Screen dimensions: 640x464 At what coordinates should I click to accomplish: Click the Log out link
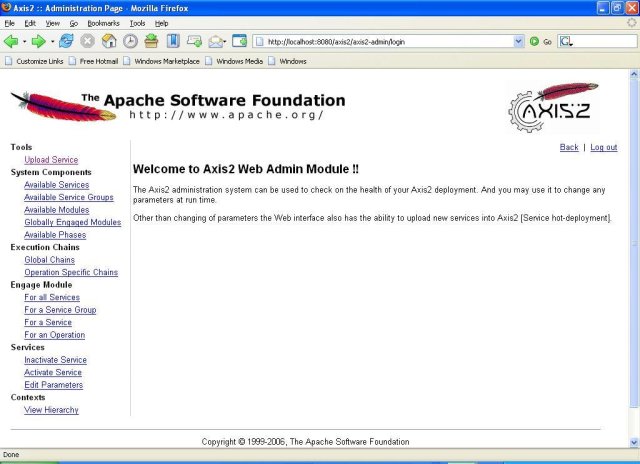(604, 147)
